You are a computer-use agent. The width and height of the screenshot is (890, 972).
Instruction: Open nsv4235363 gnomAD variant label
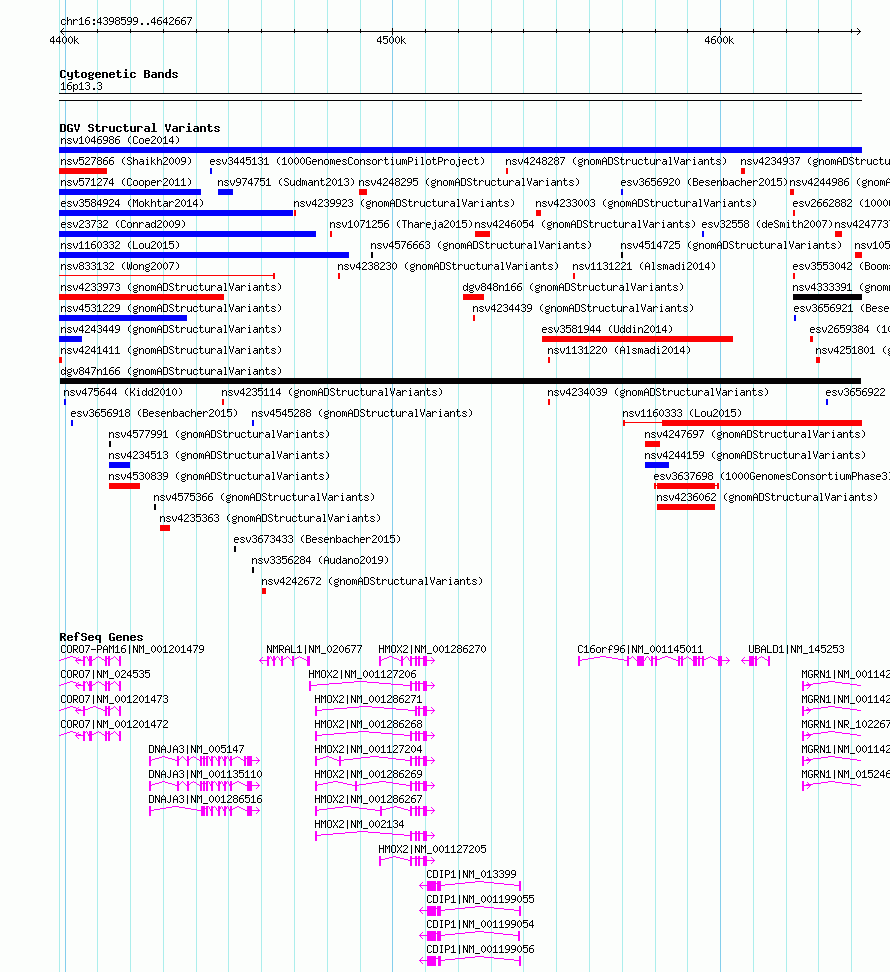tap(270, 518)
